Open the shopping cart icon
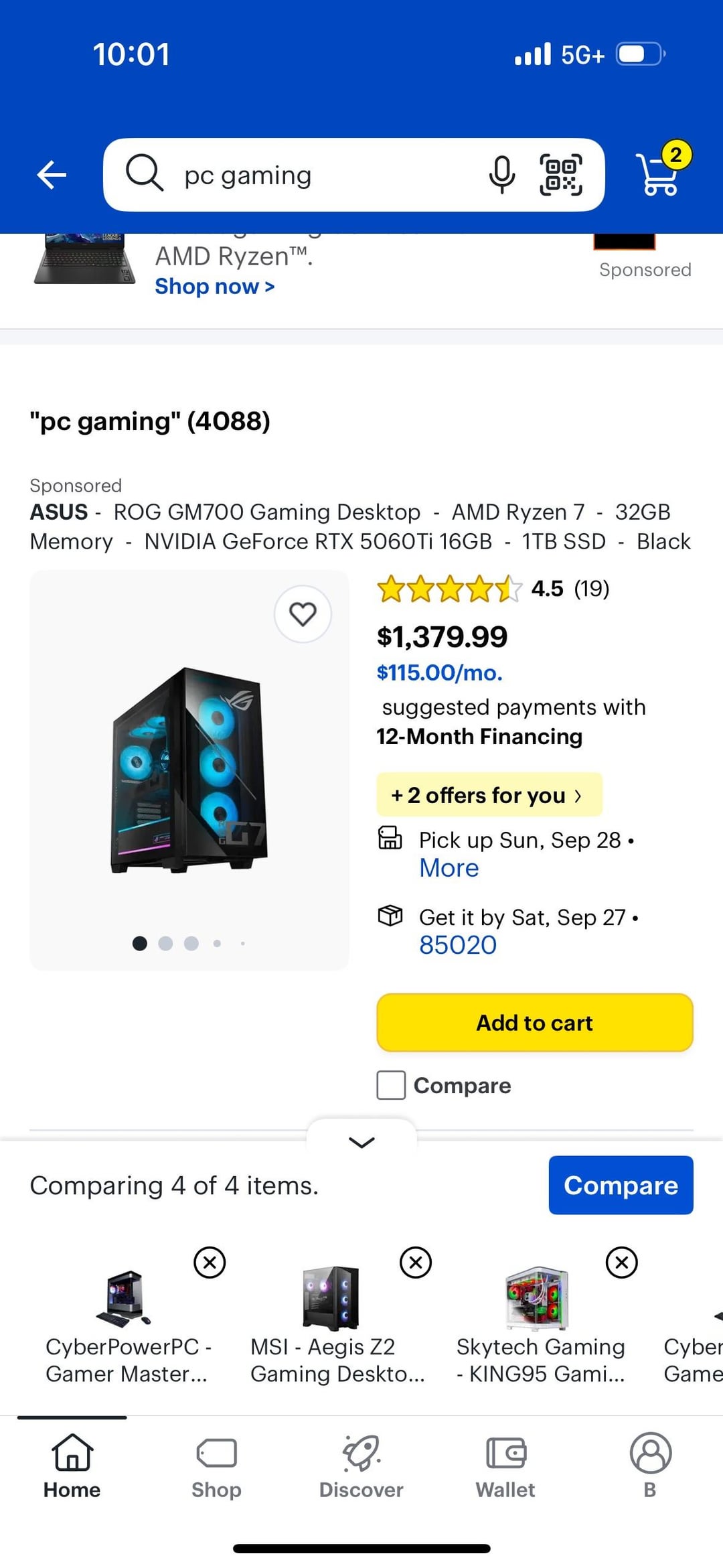Image resolution: width=723 pixels, height=1568 pixels. coord(659,173)
